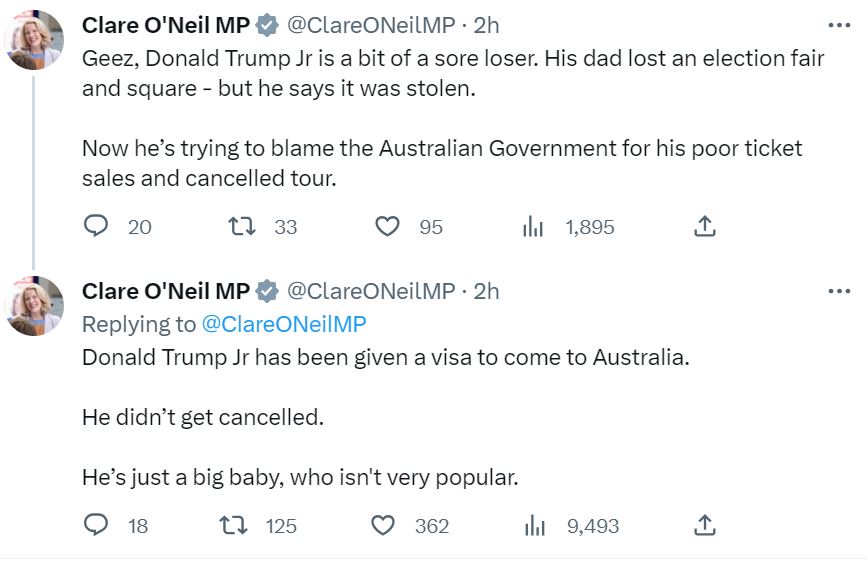This screenshot has width=867, height=562.
Task: Like the reply tweet with 362 likes
Action: 383,525
